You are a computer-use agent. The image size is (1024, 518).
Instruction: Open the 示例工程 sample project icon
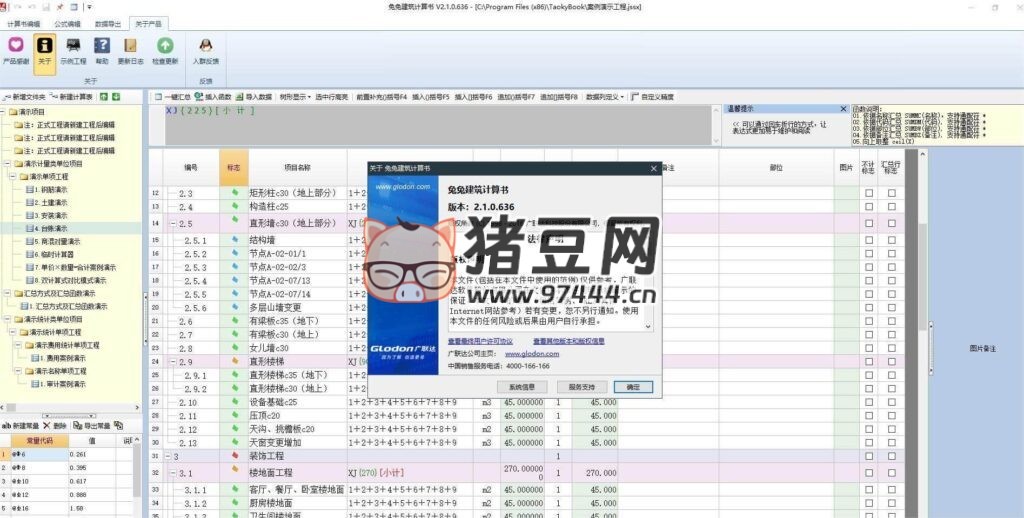(x=73, y=44)
